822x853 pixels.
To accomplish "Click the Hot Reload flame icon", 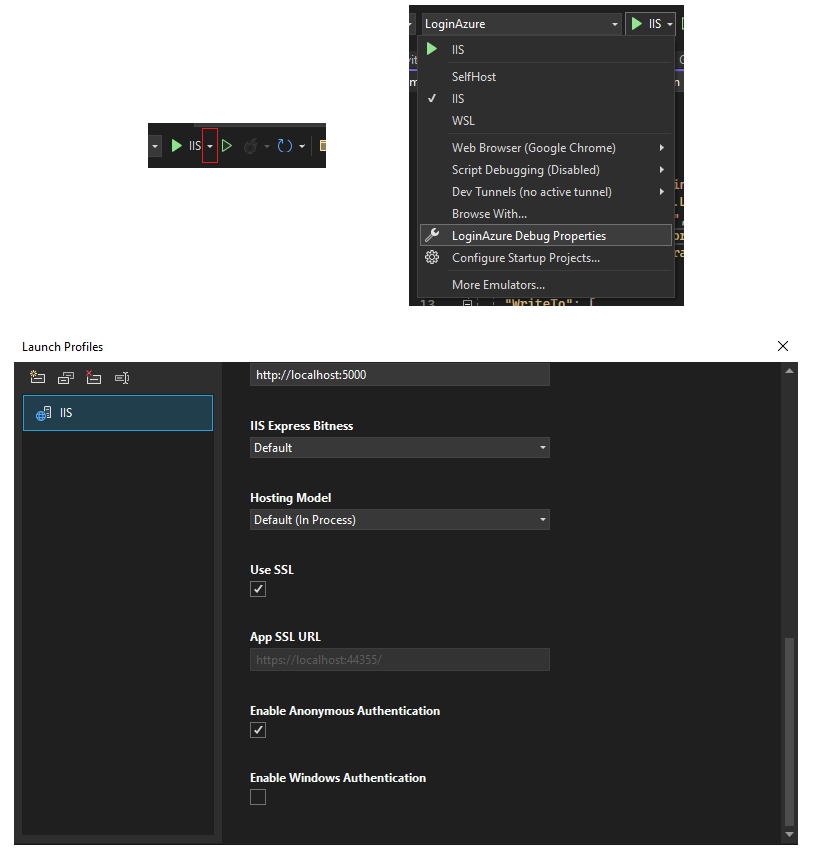I will coord(250,146).
